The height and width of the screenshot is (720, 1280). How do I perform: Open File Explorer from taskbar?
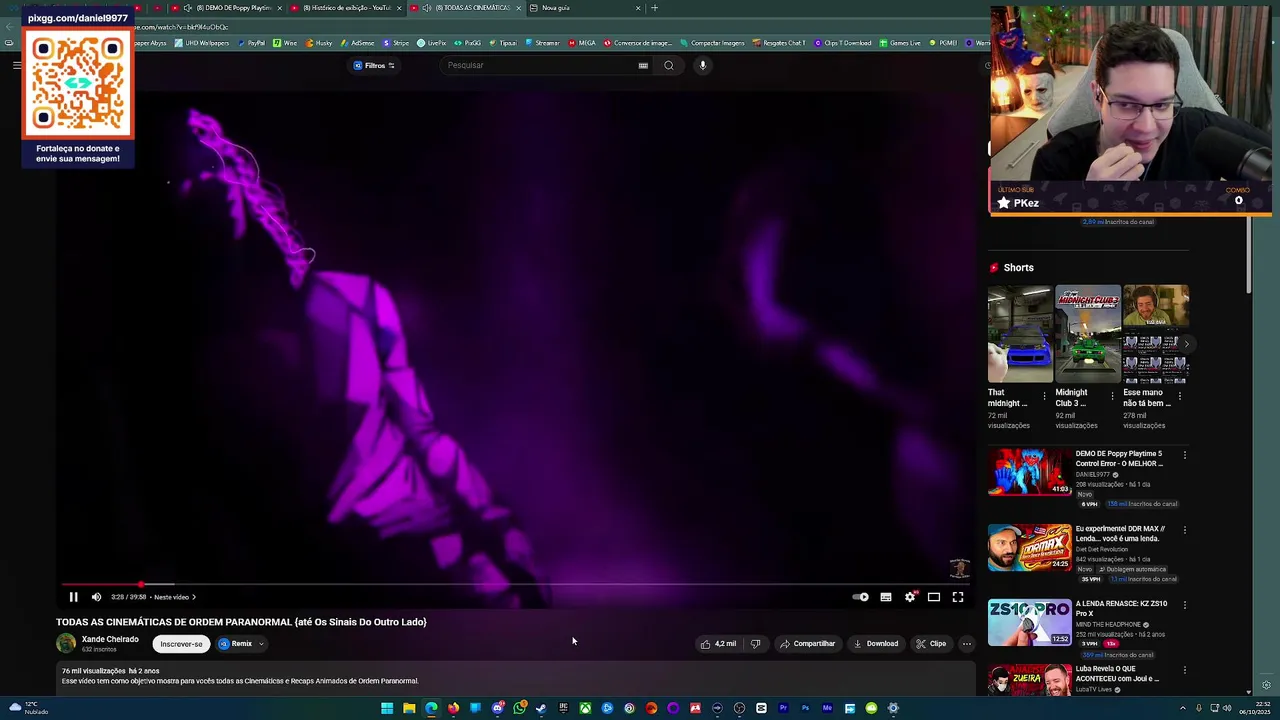click(409, 708)
